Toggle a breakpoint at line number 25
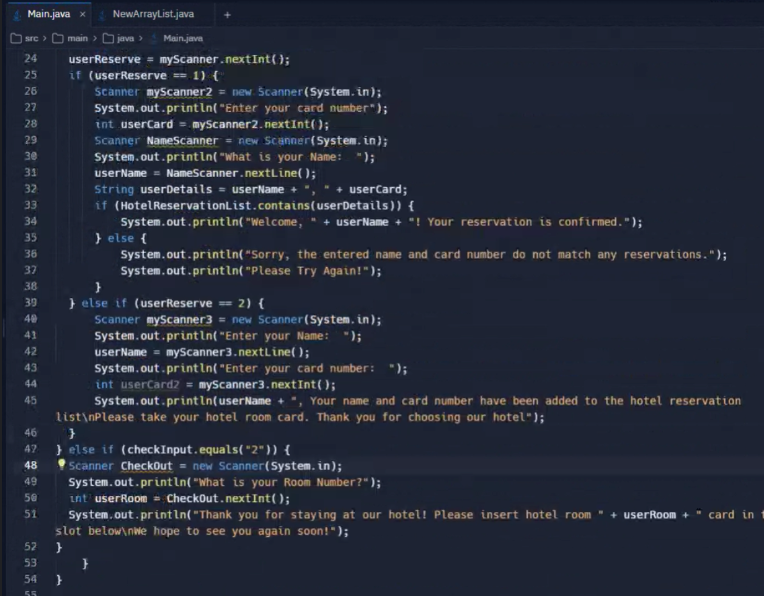The height and width of the screenshot is (596, 764). [x=30, y=75]
